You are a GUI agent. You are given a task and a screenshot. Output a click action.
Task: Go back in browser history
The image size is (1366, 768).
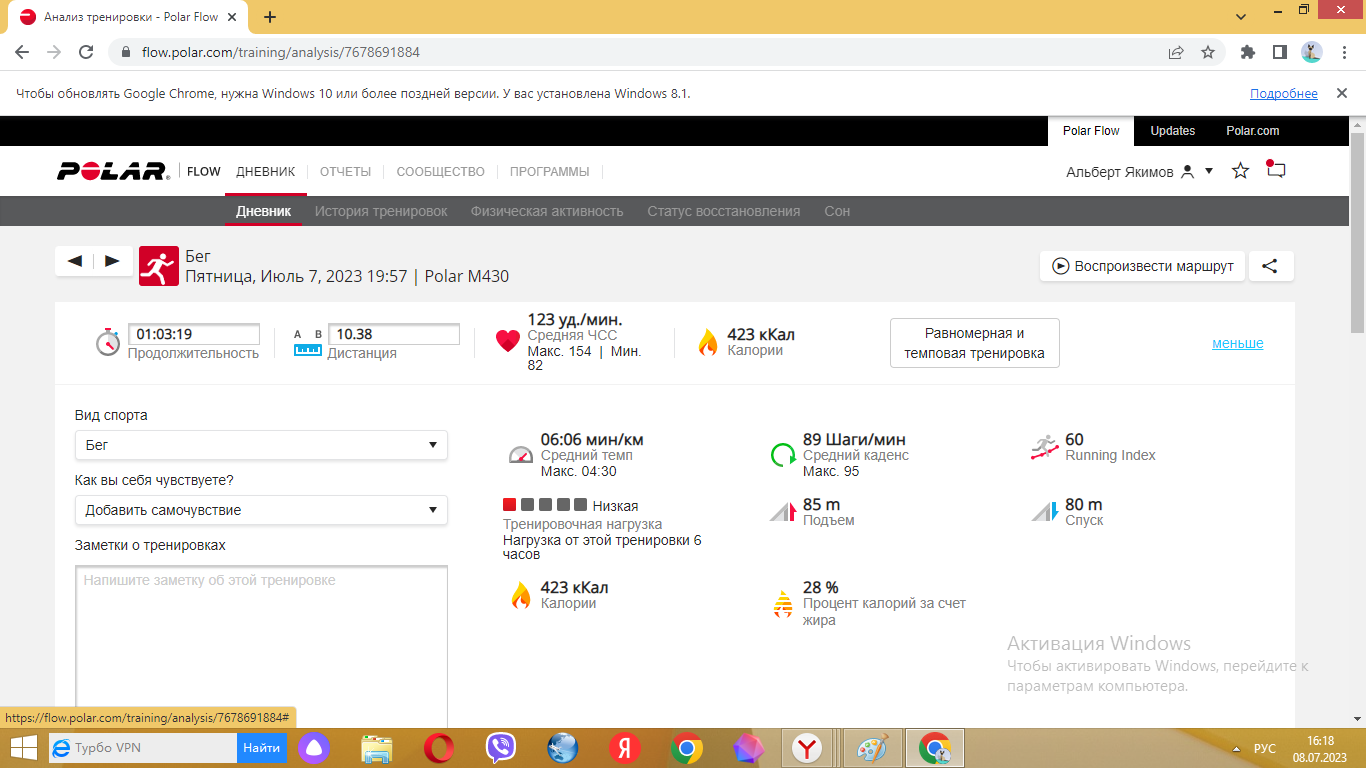coord(22,52)
